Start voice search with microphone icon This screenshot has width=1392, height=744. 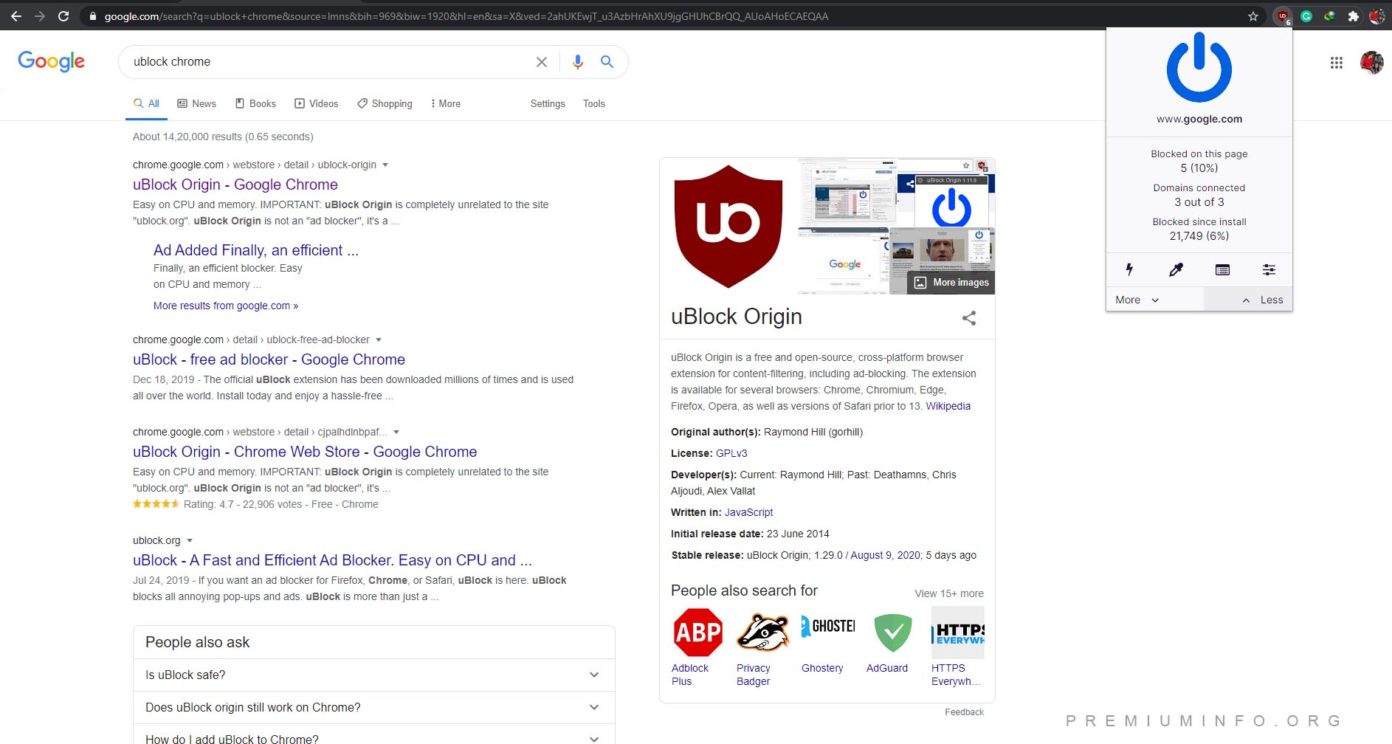tap(577, 62)
